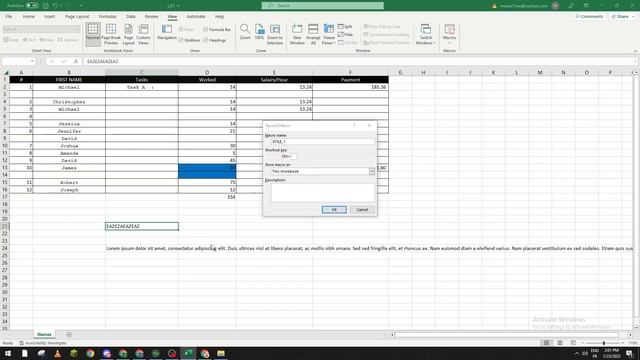Viewport: 640px width, 360px height.
Task: Add a new sheet with plus icon
Action: point(69,335)
